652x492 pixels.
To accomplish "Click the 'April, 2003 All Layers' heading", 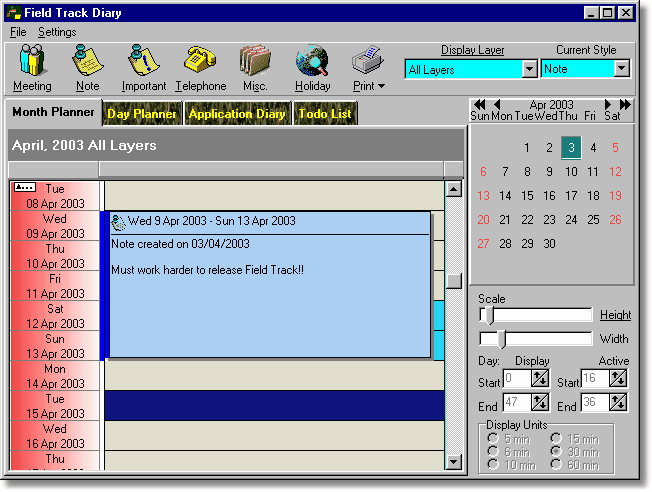I will pos(84,145).
